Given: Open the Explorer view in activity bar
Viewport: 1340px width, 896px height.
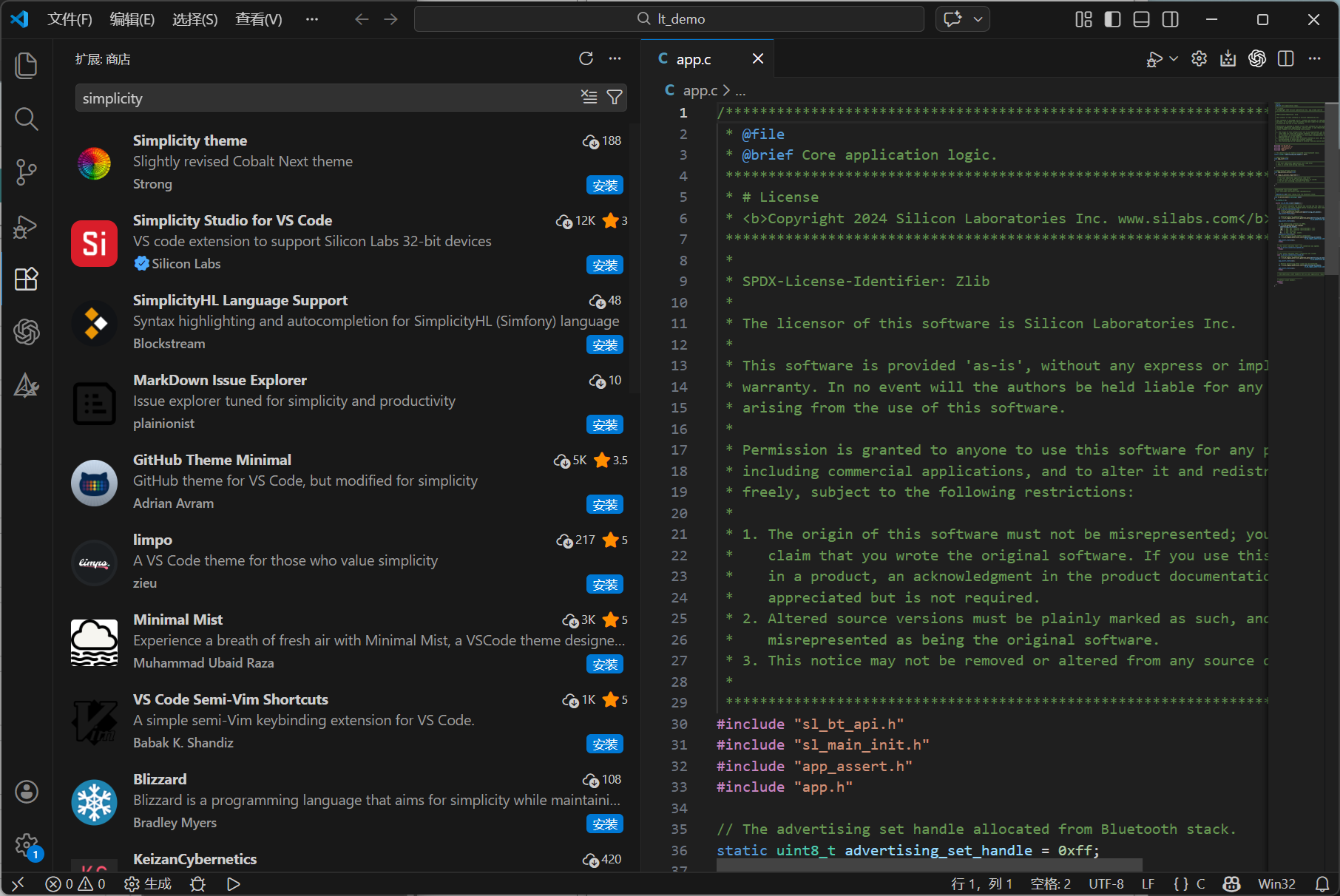Looking at the screenshot, I should pyautogui.click(x=27, y=66).
